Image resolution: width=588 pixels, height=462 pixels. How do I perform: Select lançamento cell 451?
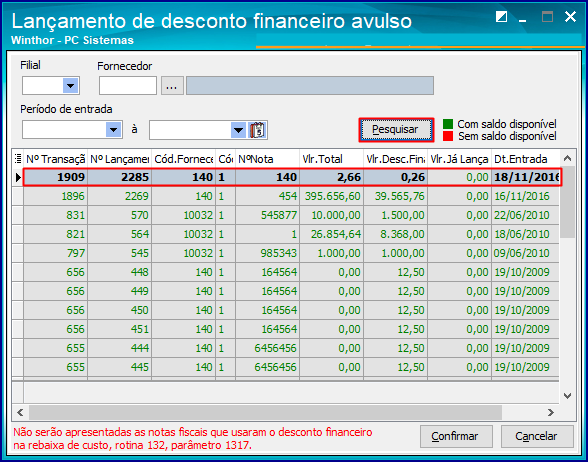pos(120,329)
